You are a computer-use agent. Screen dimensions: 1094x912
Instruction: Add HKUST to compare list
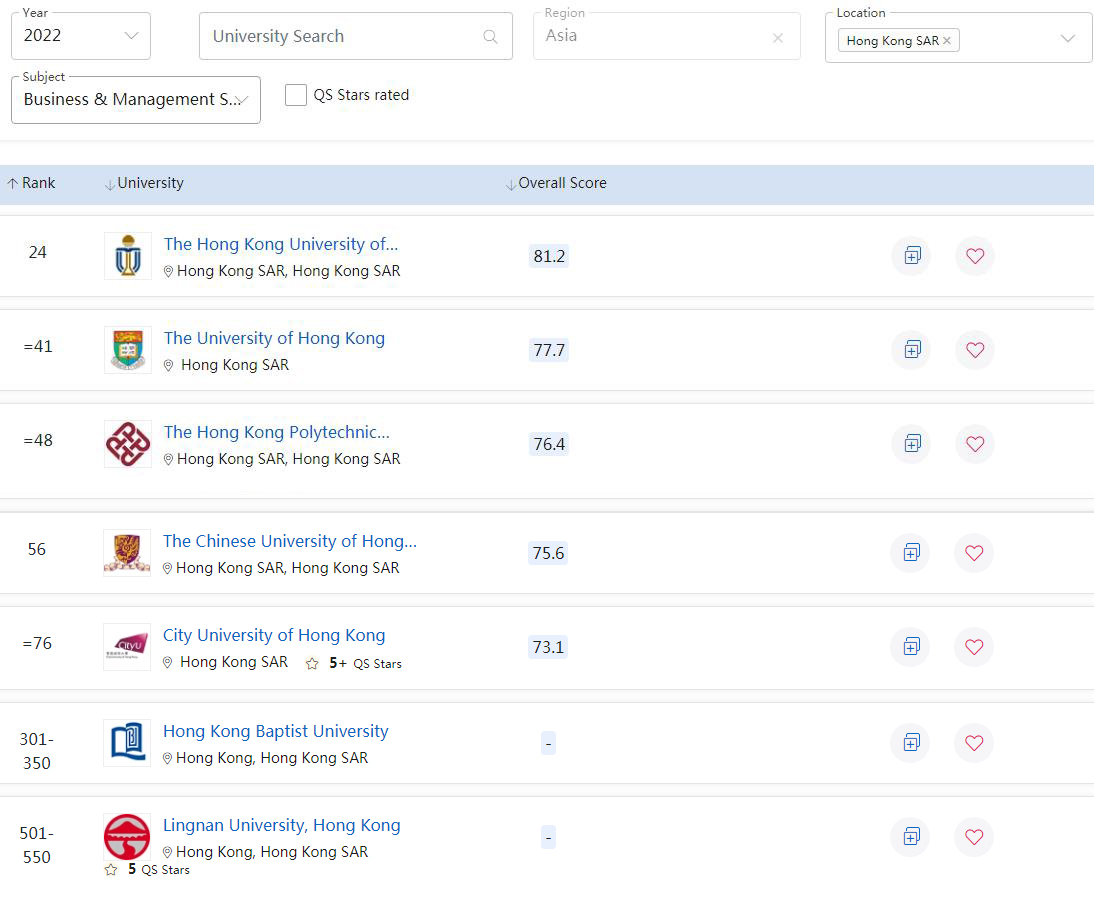(911, 256)
